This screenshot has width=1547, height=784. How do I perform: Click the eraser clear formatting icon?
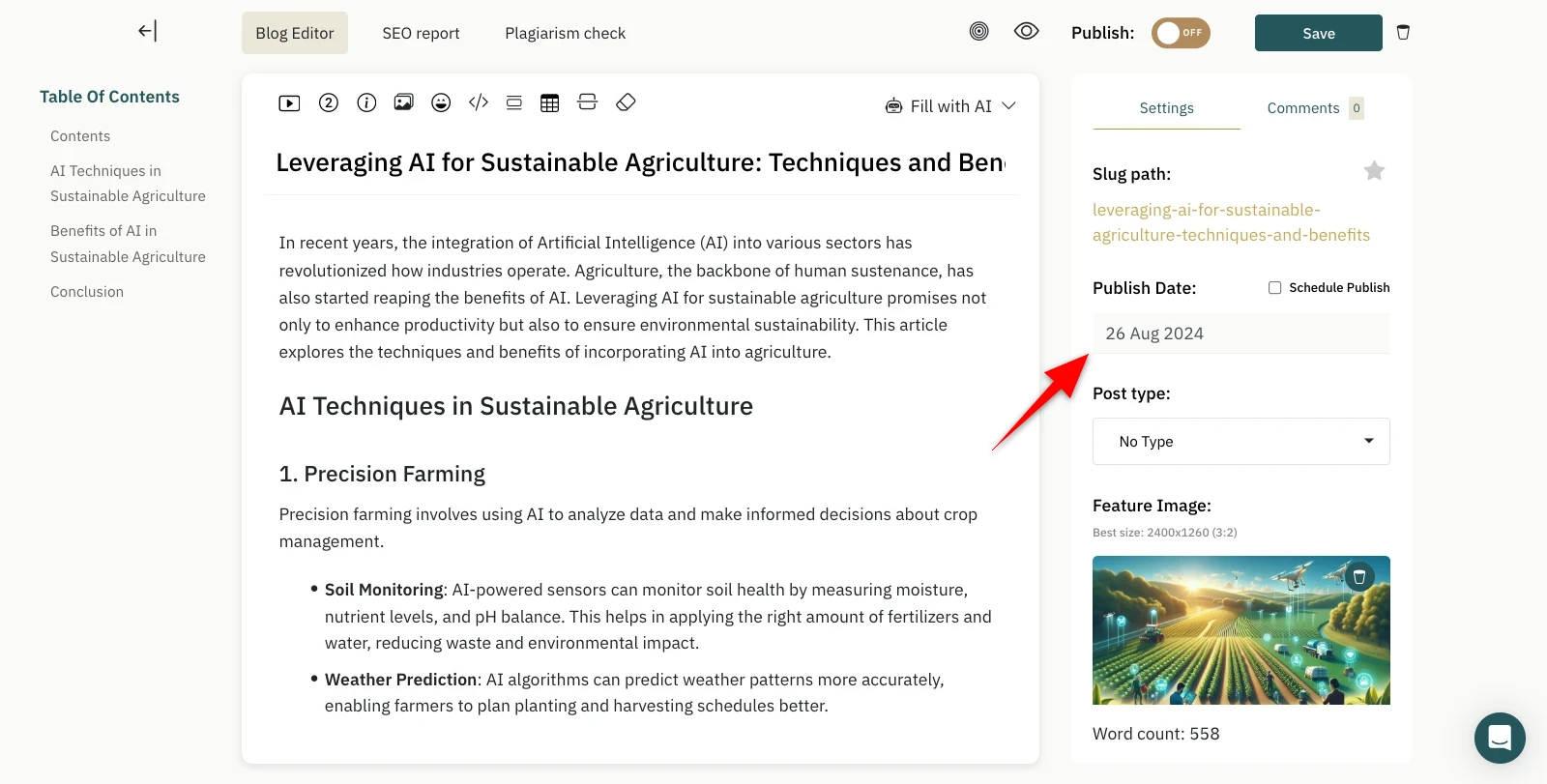(626, 102)
